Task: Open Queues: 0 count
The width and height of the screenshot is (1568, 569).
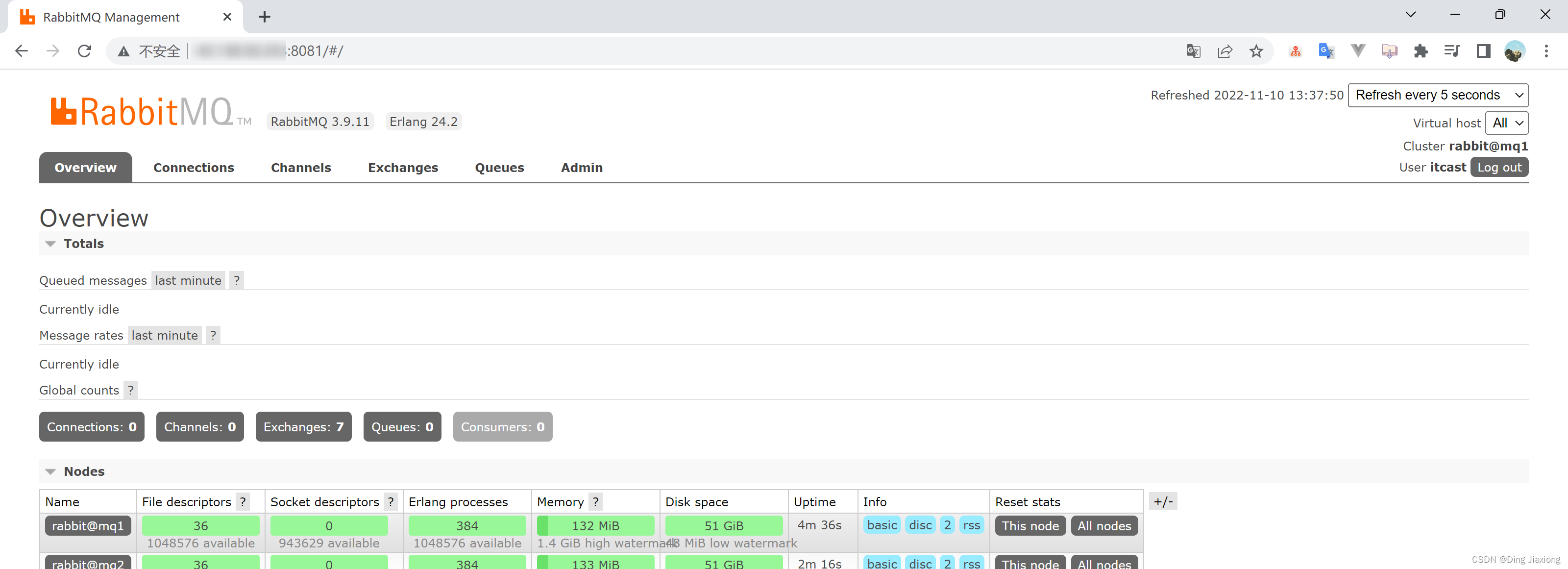Action: coord(402,426)
